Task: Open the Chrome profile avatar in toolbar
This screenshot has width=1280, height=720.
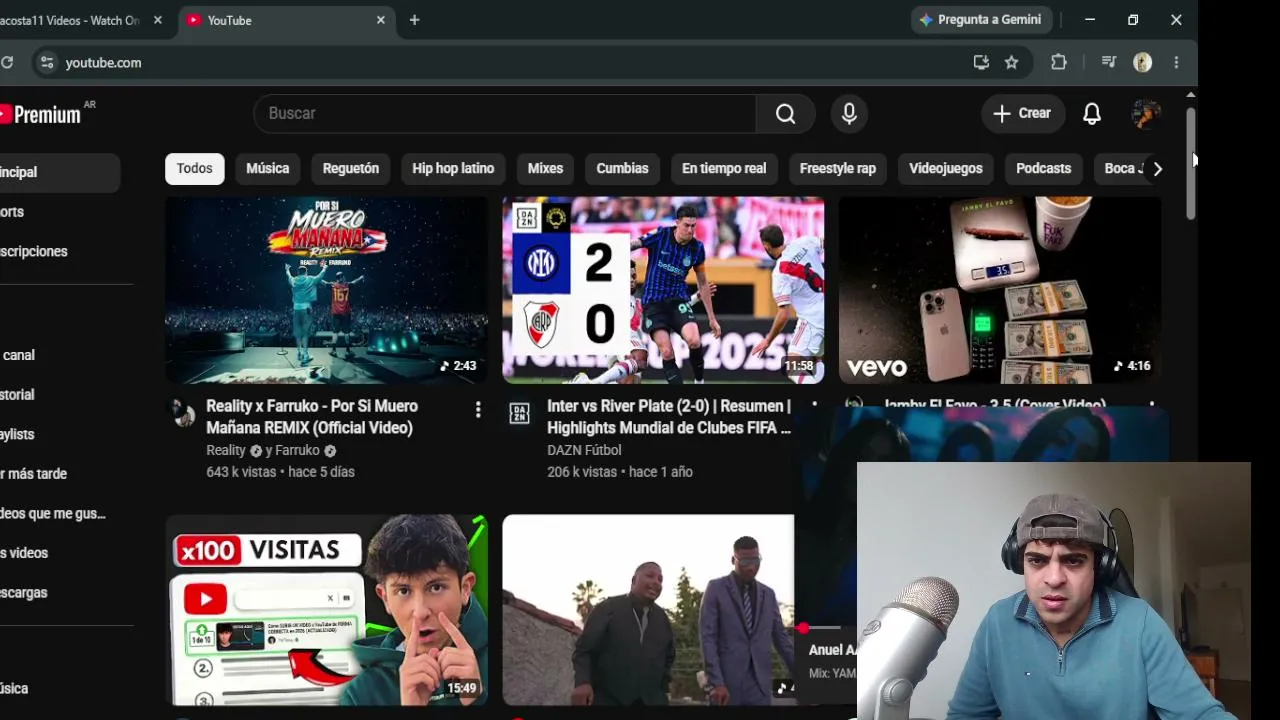Action: (1143, 63)
